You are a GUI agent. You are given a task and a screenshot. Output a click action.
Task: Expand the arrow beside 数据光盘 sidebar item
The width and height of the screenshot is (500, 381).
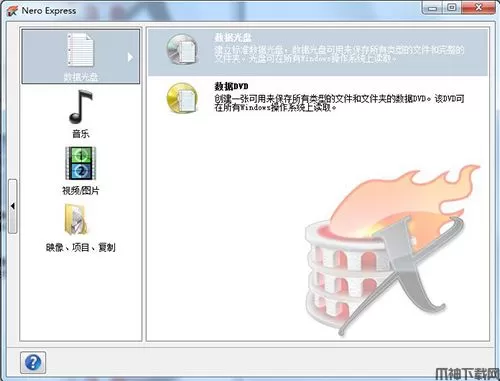click(x=130, y=57)
